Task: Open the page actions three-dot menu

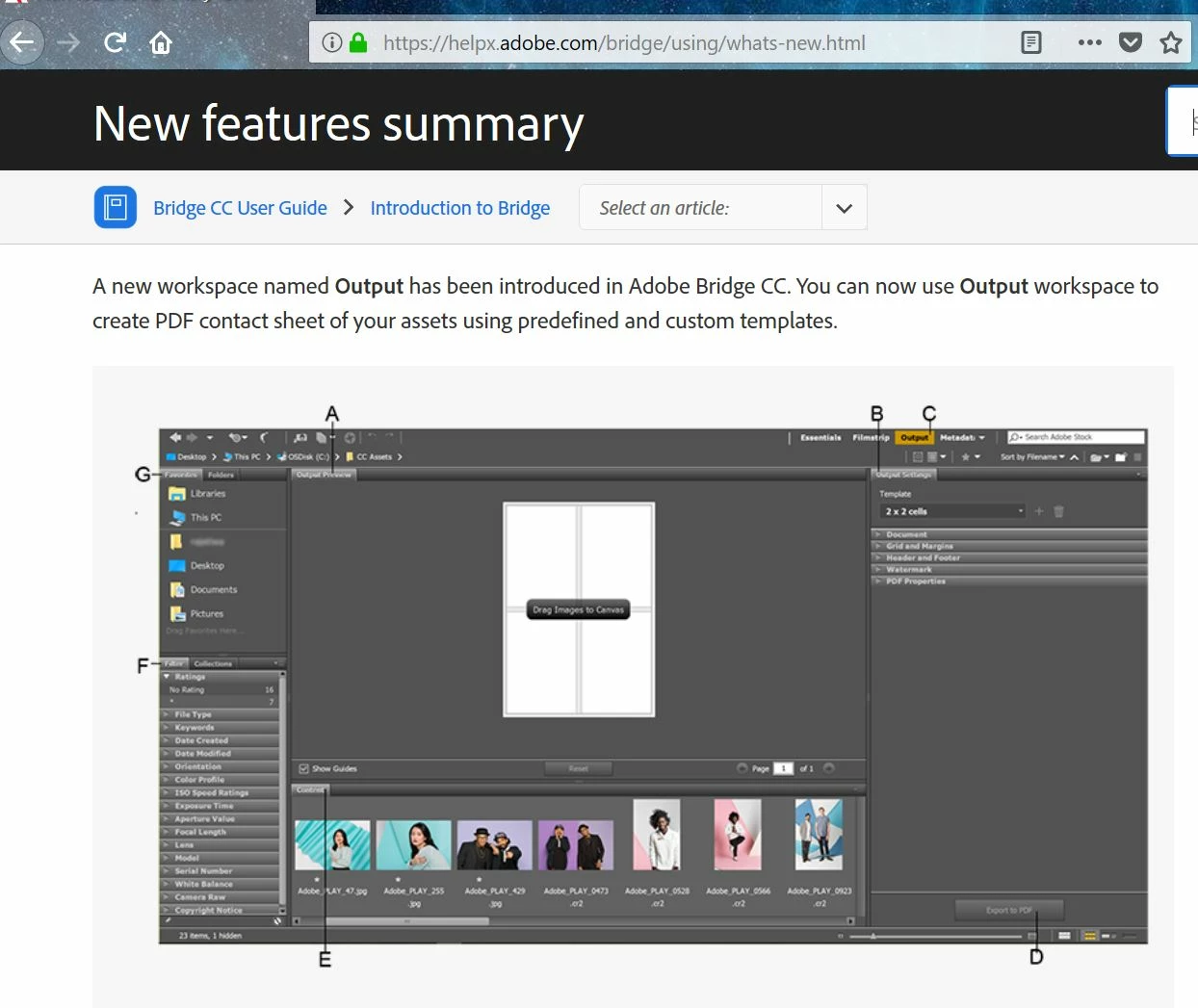Action: tap(1089, 42)
